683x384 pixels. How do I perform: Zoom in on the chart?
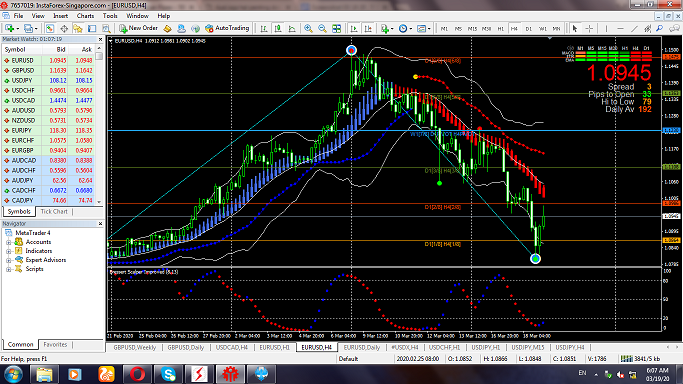point(308,28)
